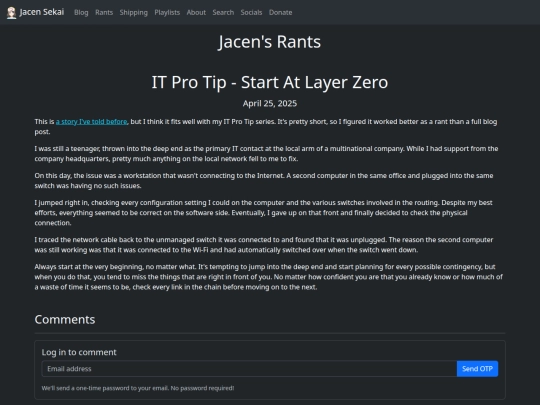This screenshot has height=405, width=540.
Task: Click the Comments heading
Action: (65, 320)
